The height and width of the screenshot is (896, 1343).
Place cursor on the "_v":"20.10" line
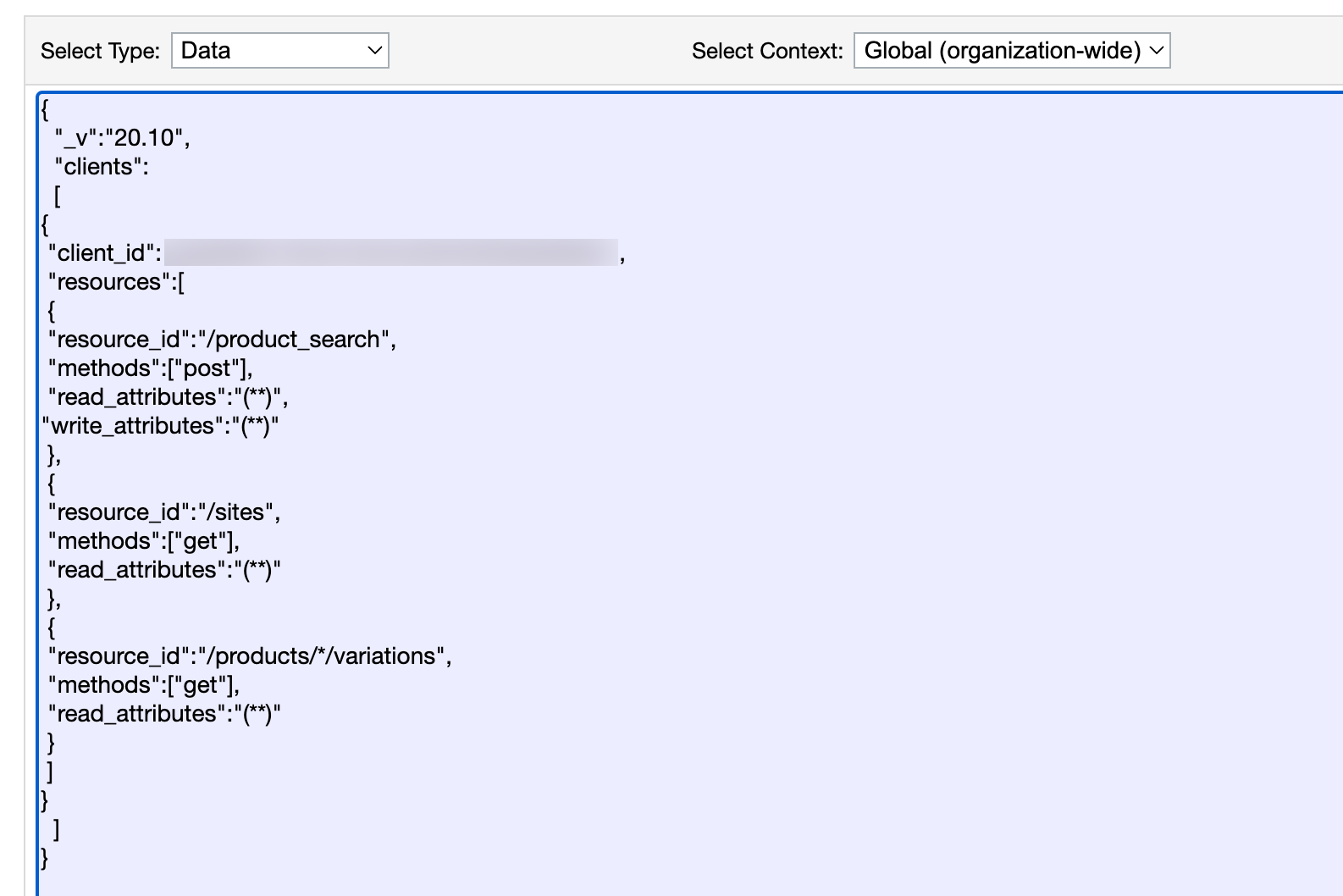pos(122,138)
